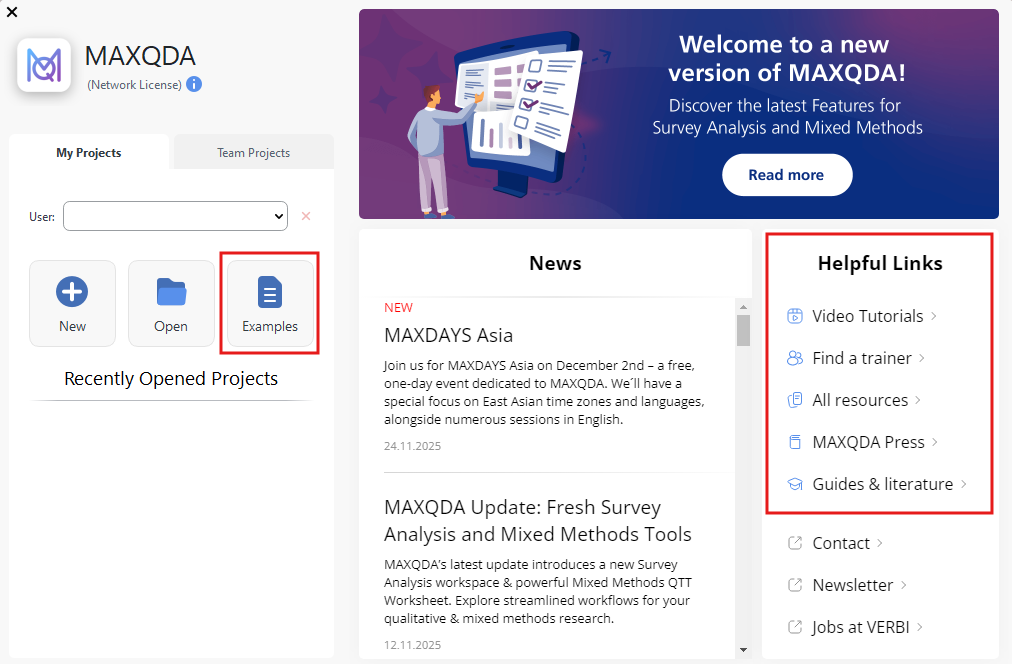Expand the Newsletter chevron
Viewport: 1012px width, 664px height.
[904, 585]
